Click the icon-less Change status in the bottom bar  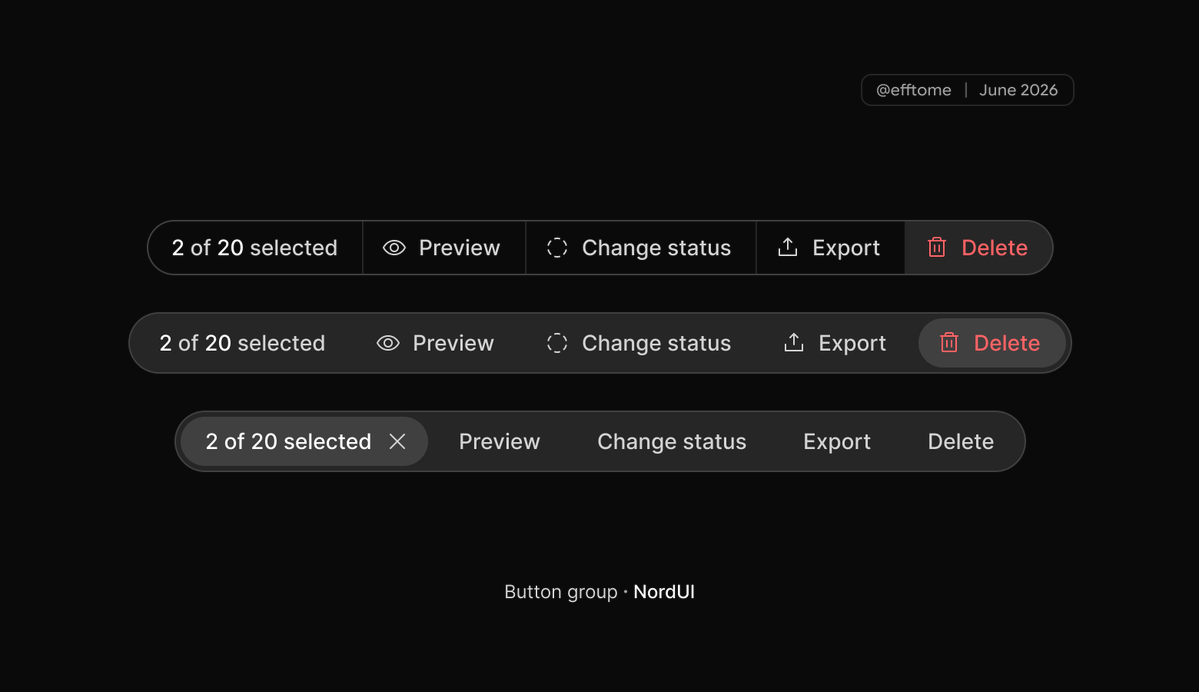[671, 441]
